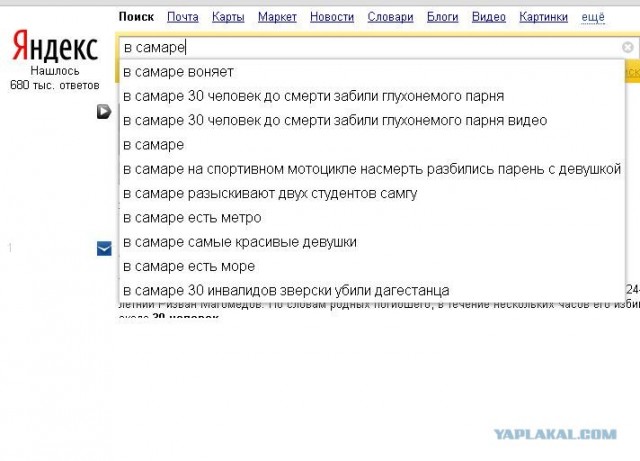Choose suggestion 'в самаре есть метро'
The height and width of the screenshot is (461, 640).
(372, 218)
